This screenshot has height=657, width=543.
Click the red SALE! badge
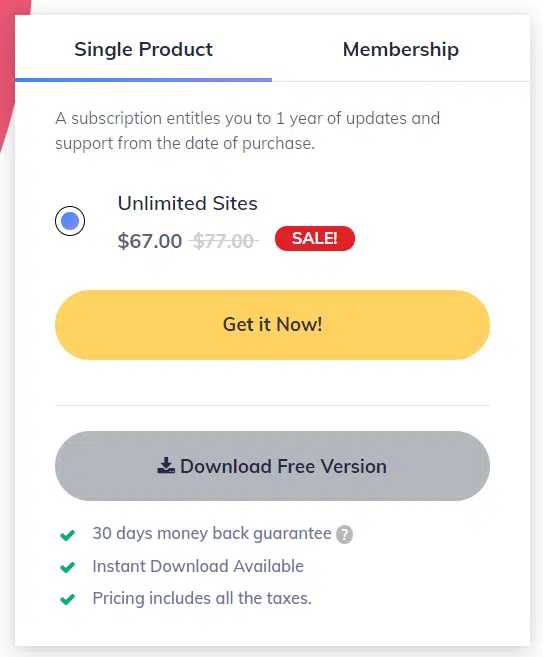pyautogui.click(x=315, y=238)
